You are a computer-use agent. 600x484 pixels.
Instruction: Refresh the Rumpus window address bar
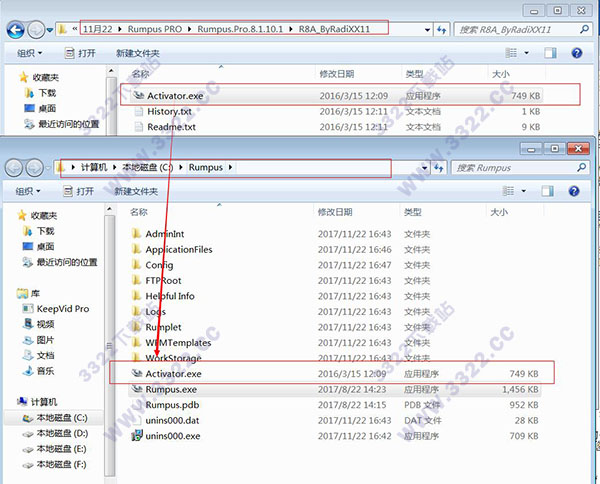click(x=439, y=168)
